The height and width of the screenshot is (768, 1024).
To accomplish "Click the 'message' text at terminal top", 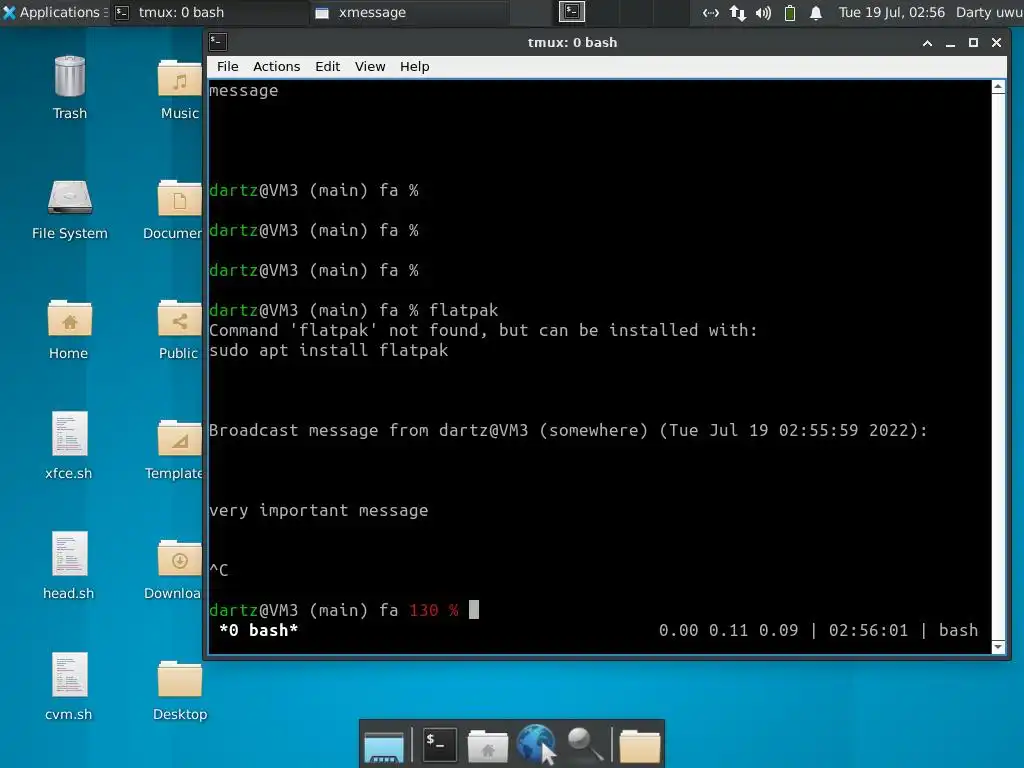I will coord(244,91).
